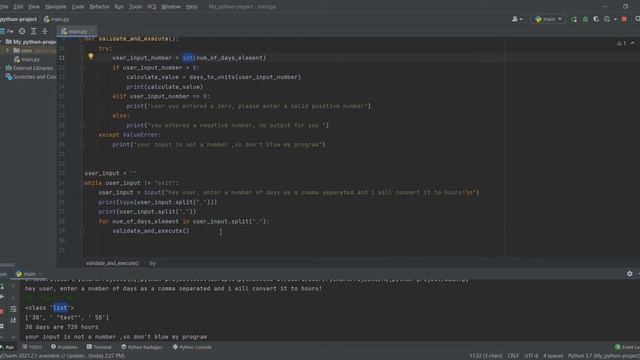This screenshot has height=360, width=640.
Task: Open the Help menu
Action: point(191,7)
